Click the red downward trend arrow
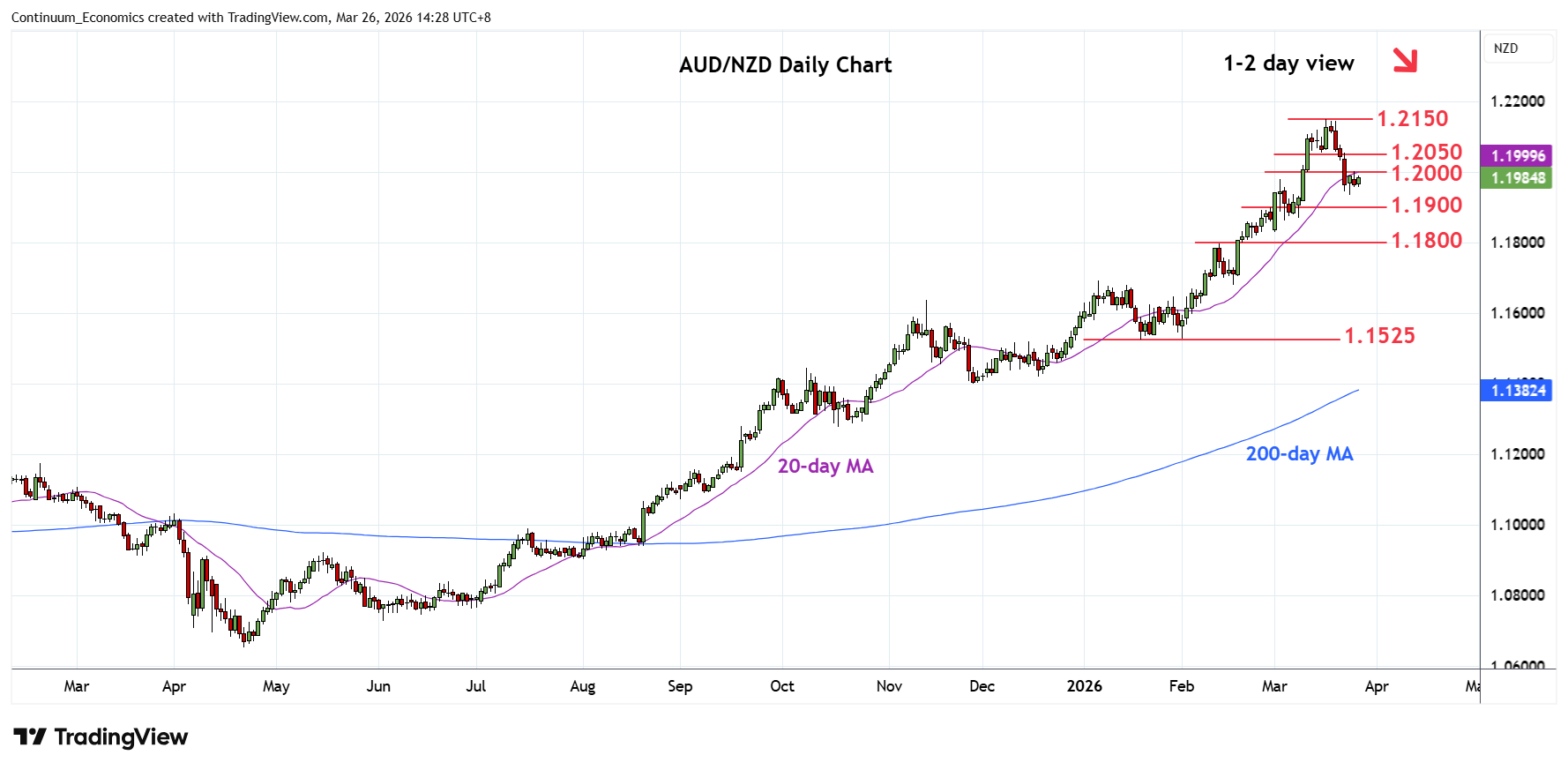The width and height of the screenshot is (1568, 770). pyautogui.click(x=1404, y=60)
